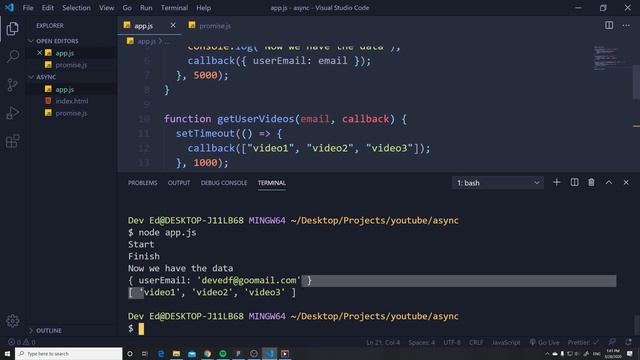Open editor More Actions ellipsis menu
Viewport: 640px width, 360px height.
(x=626, y=25)
